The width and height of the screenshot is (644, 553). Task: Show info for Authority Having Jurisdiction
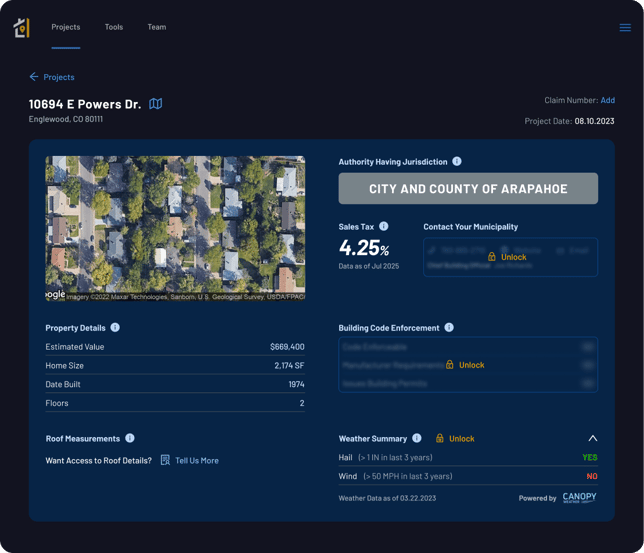point(457,161)
